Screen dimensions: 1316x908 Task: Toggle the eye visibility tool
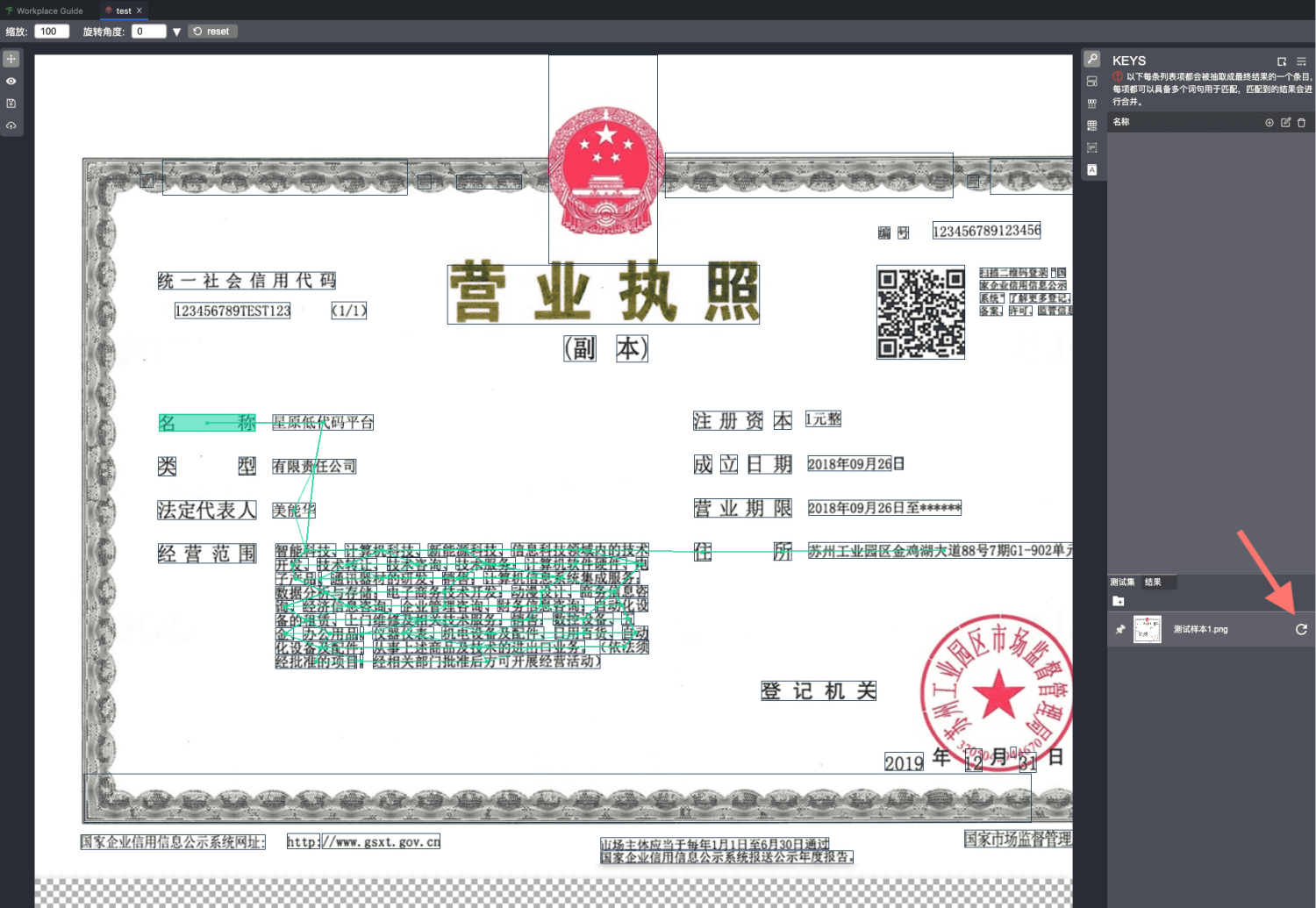point(11,81)
